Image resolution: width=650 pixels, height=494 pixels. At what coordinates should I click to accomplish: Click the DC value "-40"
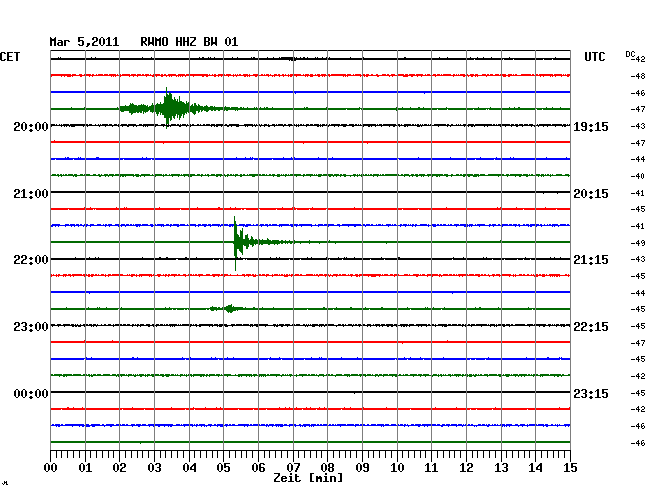pos(638,176)
